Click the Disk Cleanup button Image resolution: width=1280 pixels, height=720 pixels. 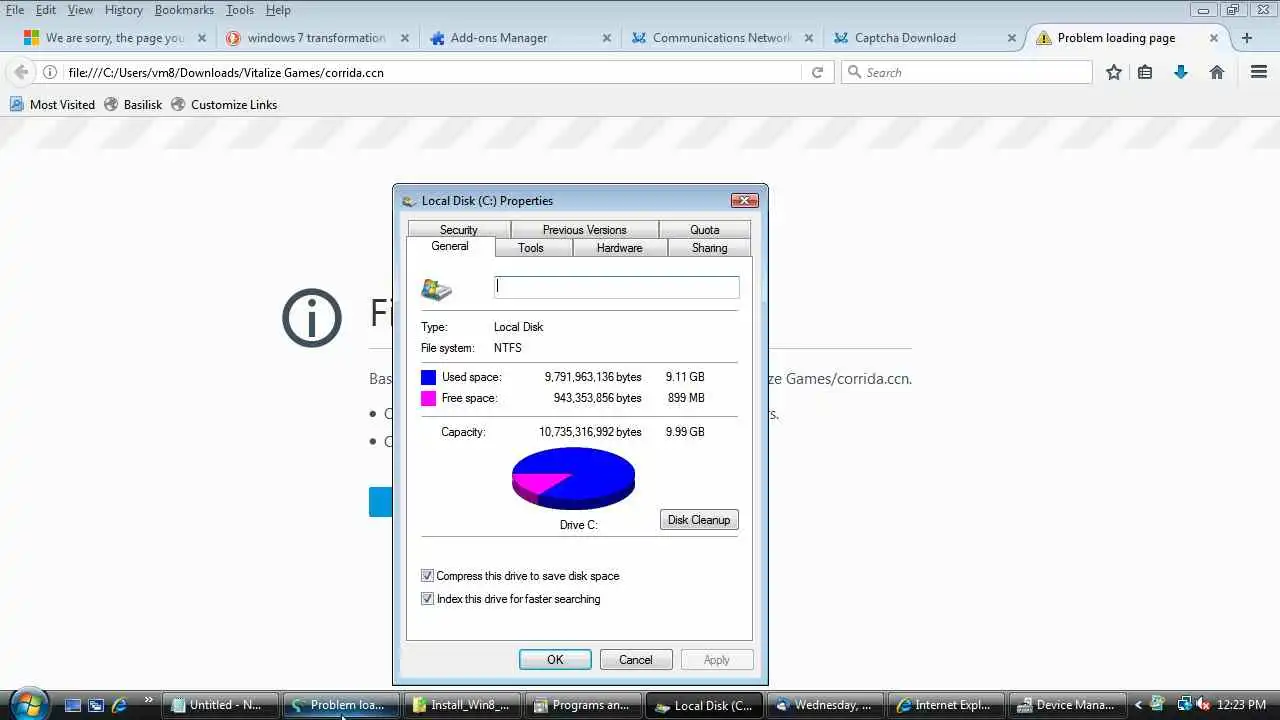click(699, 519)
